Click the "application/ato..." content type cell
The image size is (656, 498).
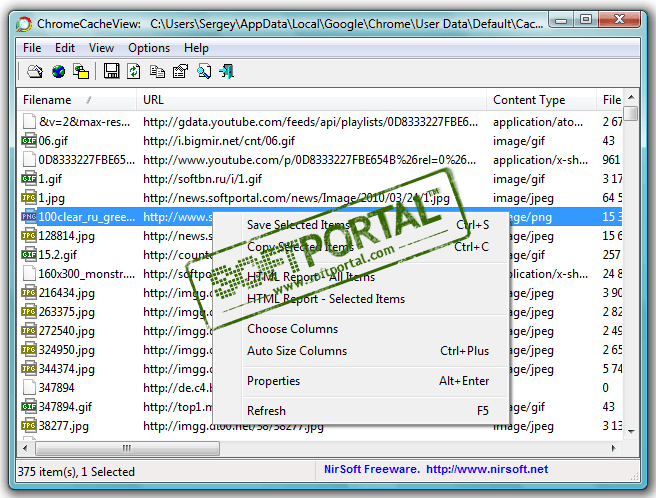(x=538, y=122)
